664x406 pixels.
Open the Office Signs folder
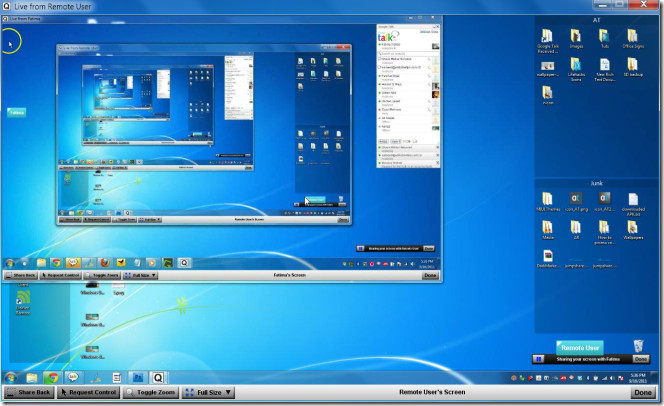tap(633, 39)
